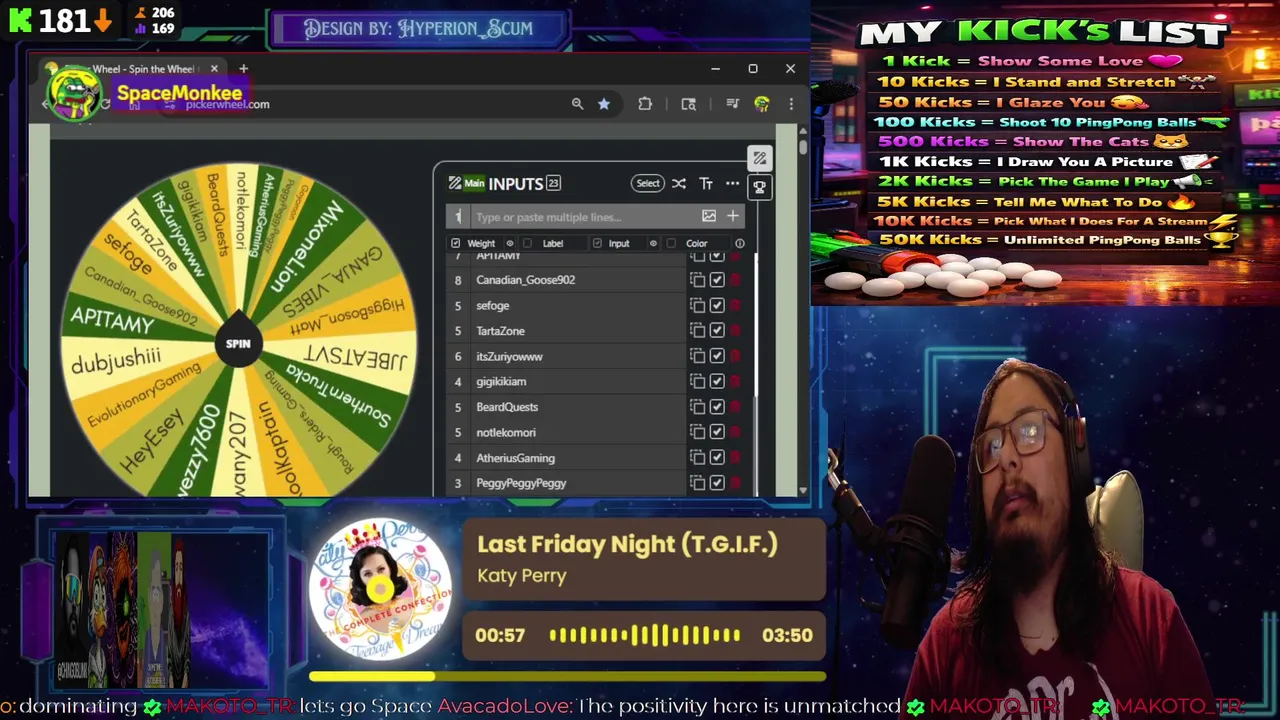Duplicate the notlekomori entry

pyautogui.click(x=697, y=433)
